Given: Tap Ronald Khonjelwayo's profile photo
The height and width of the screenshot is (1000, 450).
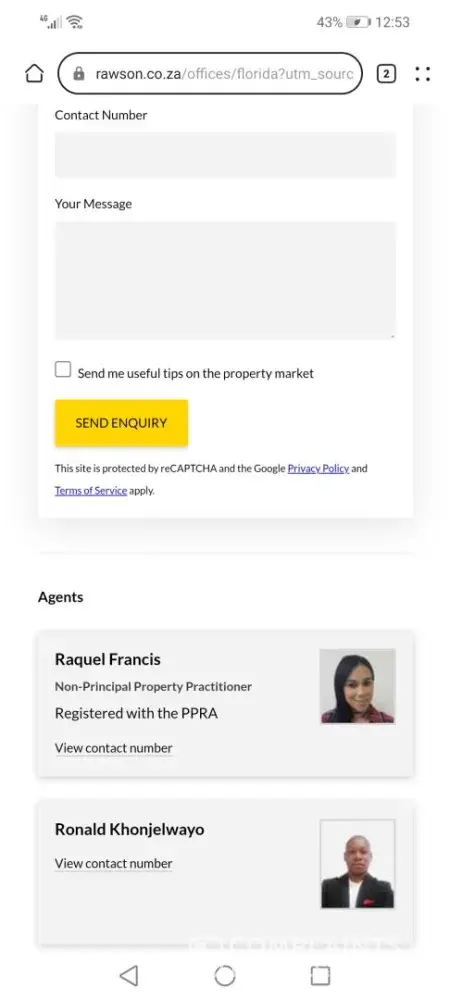Looking at the screenshot, I should [358, 864].
